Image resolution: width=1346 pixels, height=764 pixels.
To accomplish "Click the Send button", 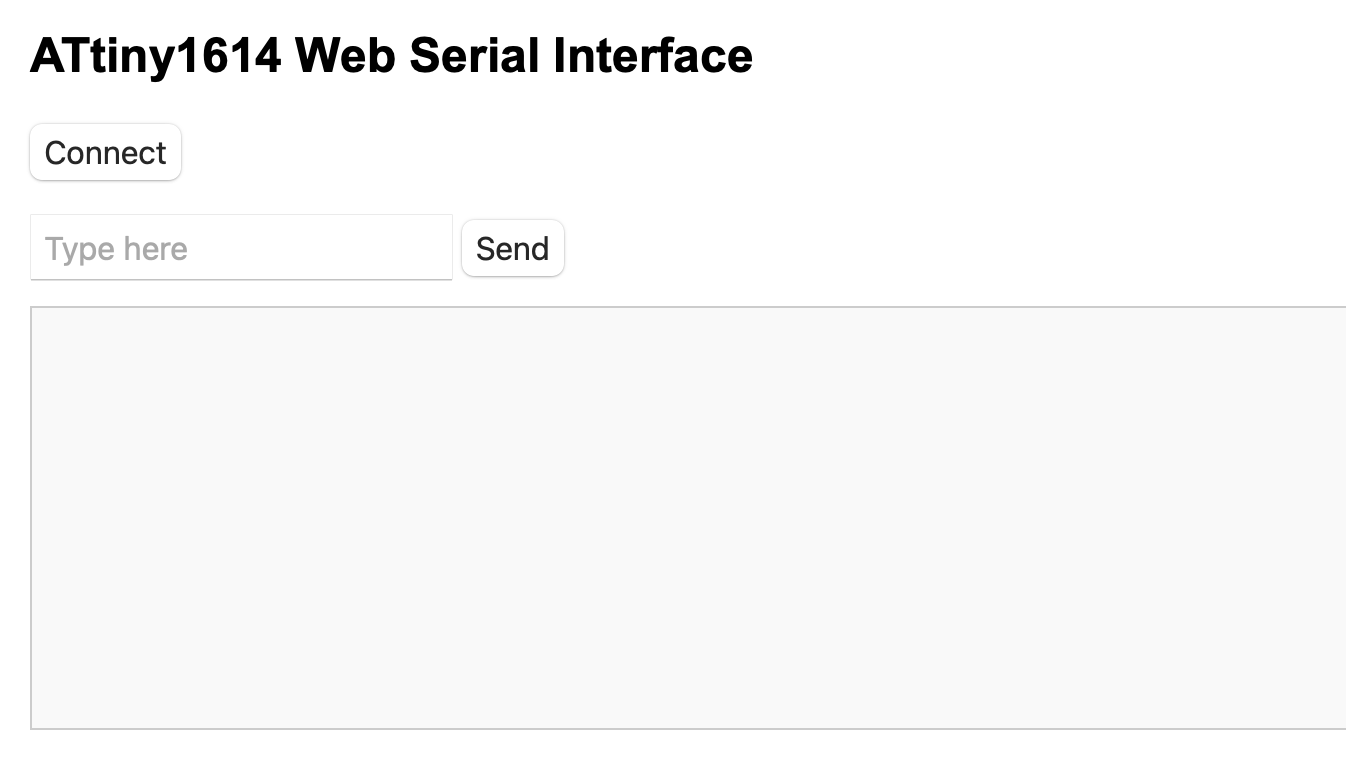I will (513, 248).
